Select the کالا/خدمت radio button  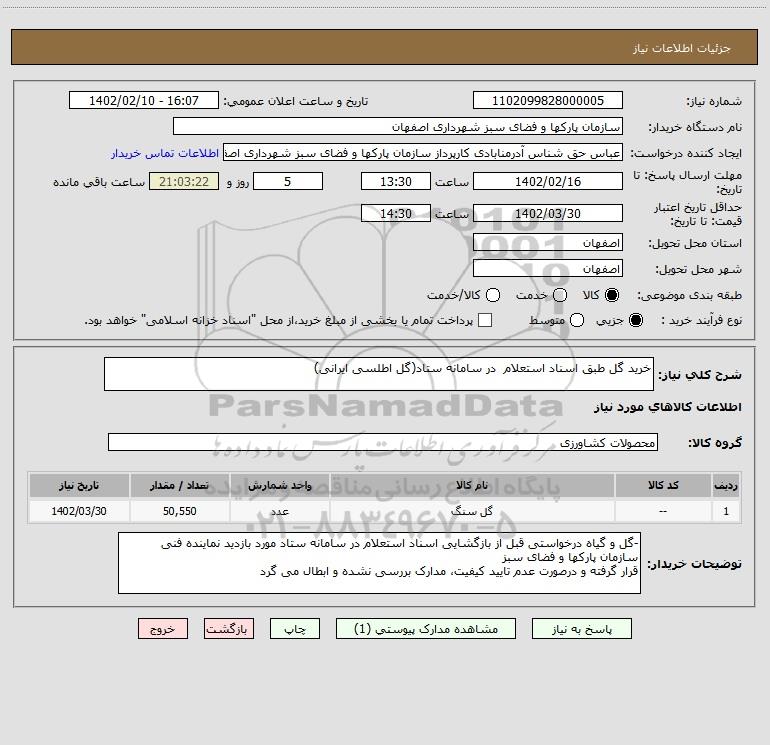click(x=493, y=295)
